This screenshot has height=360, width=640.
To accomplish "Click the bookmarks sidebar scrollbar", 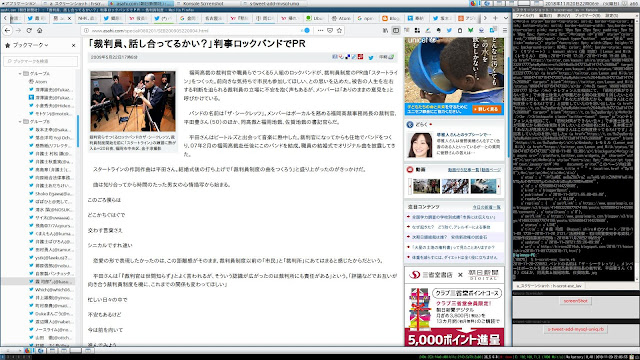I will 78,131.
